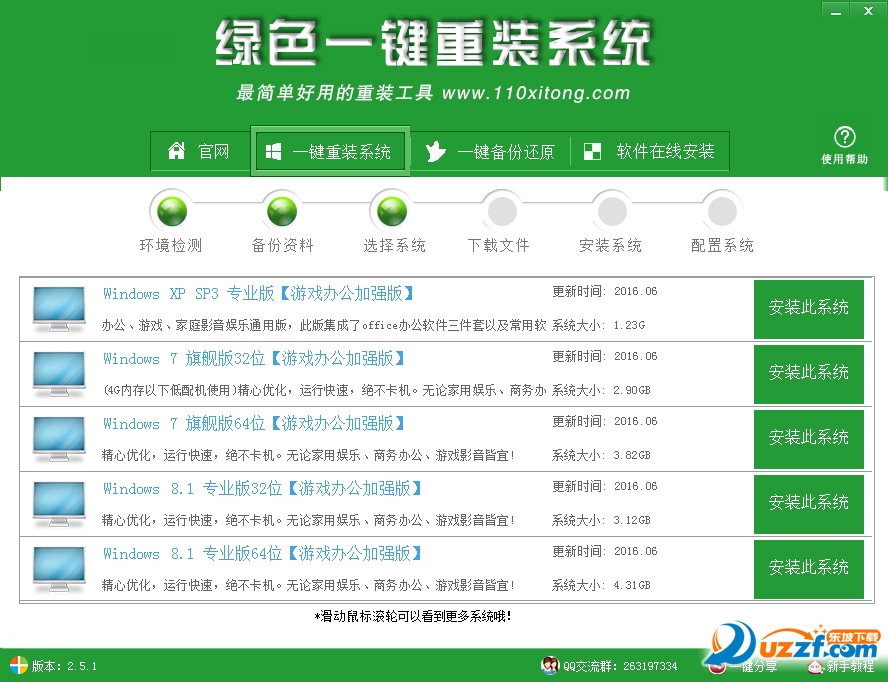The height and width of the screenshot is (682, 888).
Task: Open the 官网 home tab
Action: (199, 151)
